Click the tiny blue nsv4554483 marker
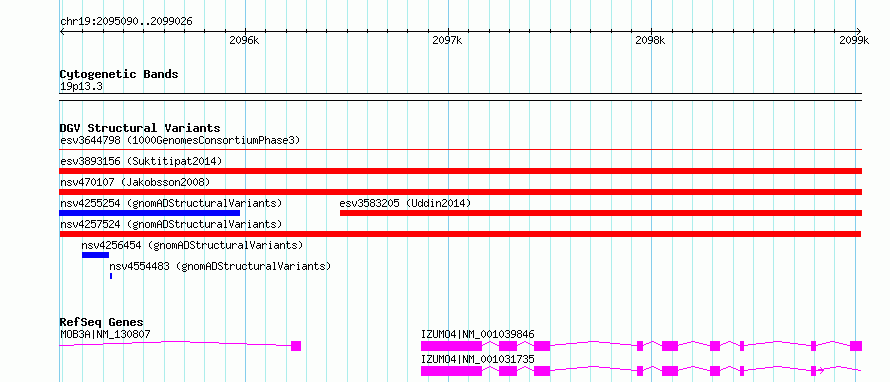 click(x=111, y=276)
